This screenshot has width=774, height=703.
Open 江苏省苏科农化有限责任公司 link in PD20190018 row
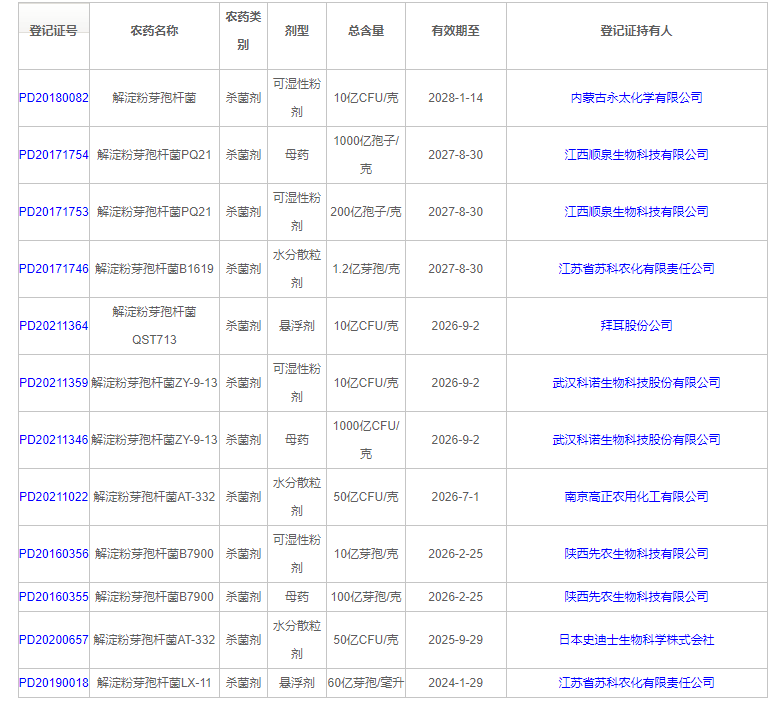pos(636,683)
